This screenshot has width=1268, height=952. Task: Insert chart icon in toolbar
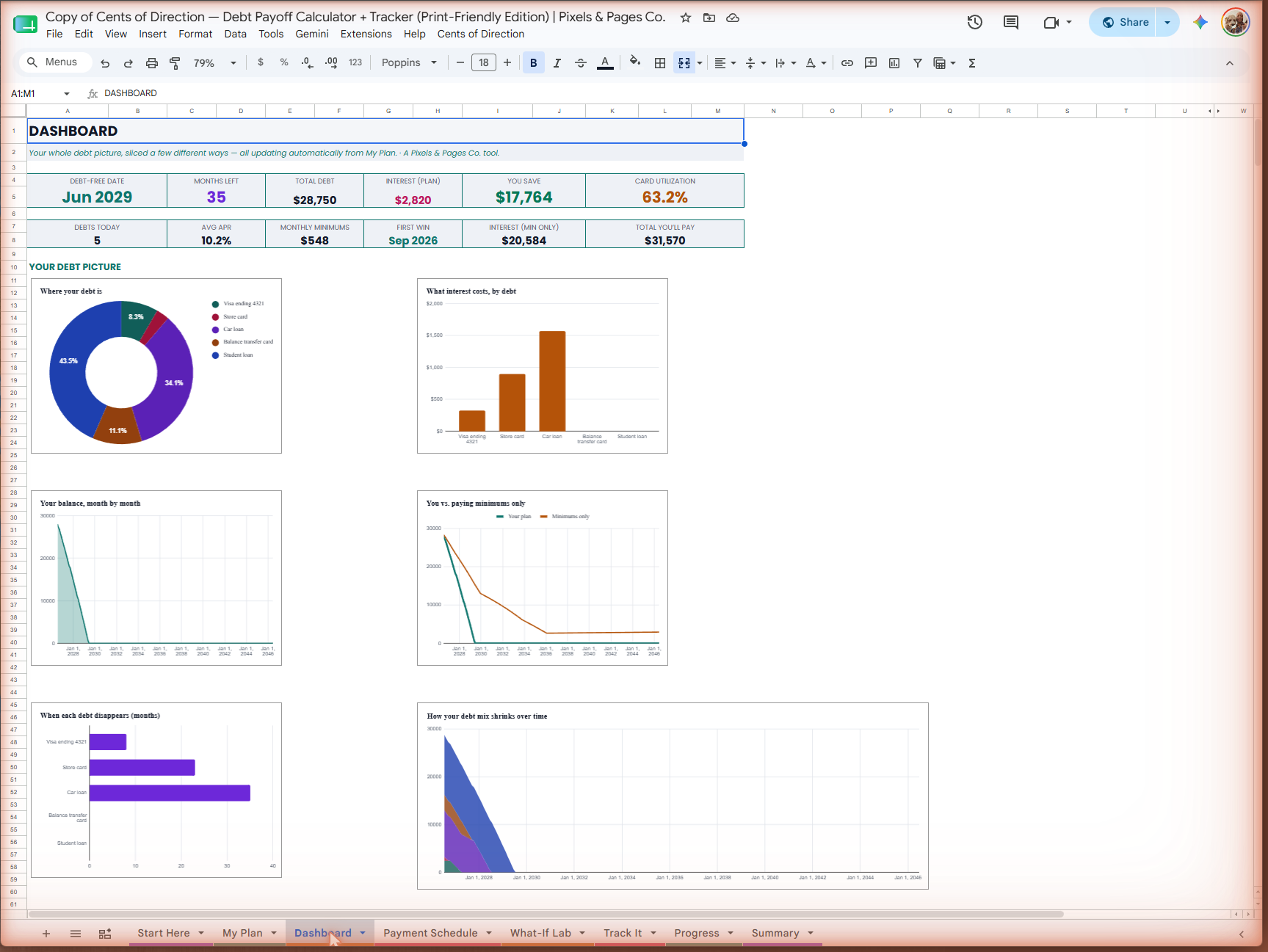pyautogui.click(x=894, y=63)
